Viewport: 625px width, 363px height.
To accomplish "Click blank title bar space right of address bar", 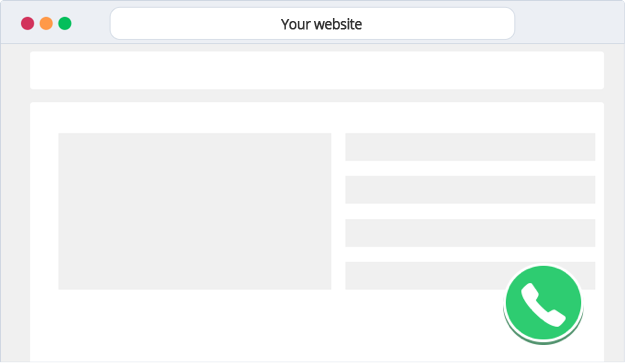I will coord(569,24).
